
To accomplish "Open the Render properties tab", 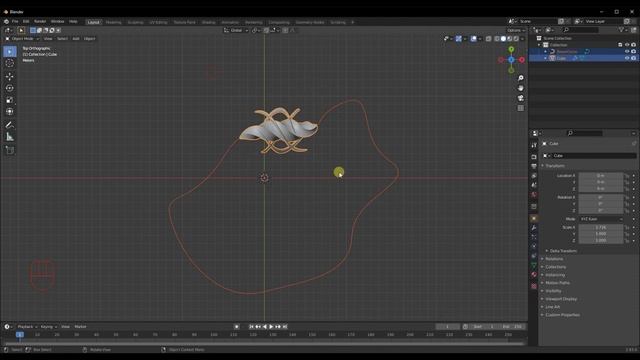I will 534,157.
